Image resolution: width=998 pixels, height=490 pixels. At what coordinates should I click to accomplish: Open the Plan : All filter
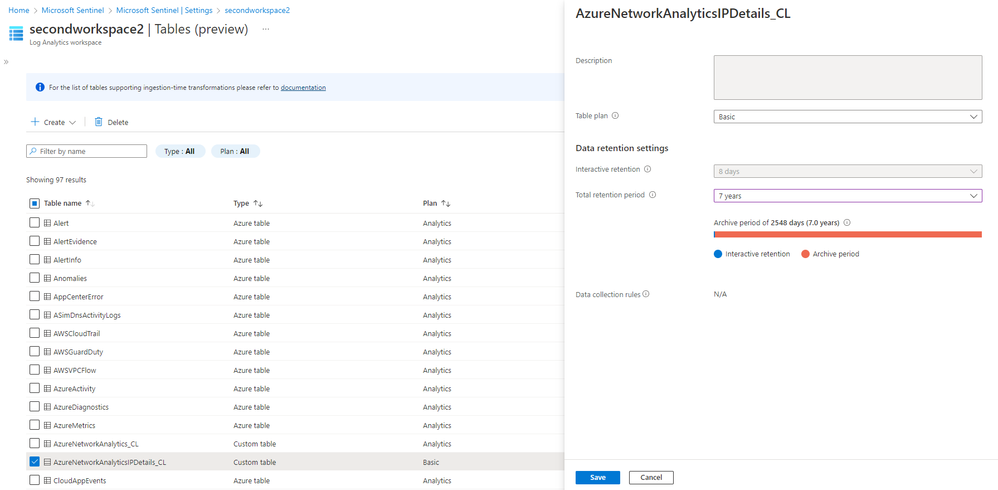[x=235, y=151]
